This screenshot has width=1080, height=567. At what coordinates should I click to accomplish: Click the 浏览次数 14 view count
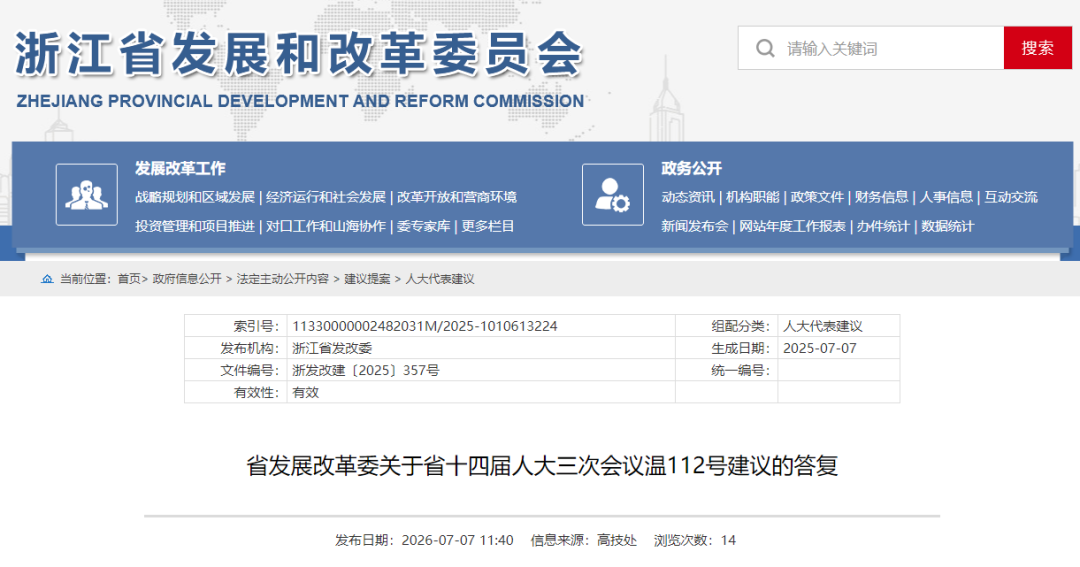coord(695,540)
